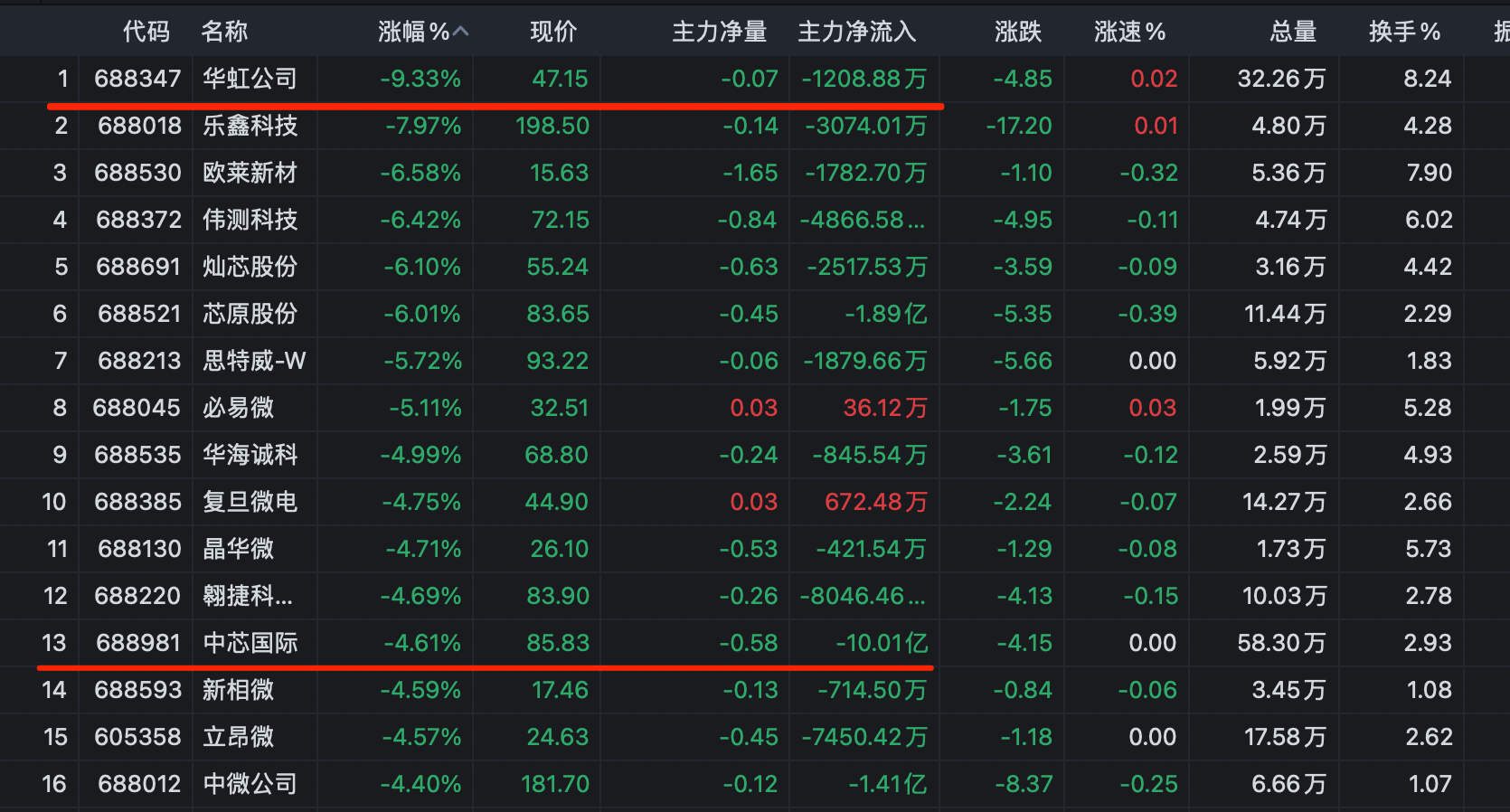The image size is (1510, 812).
Task: Click stock code 688018
Action: [139, 126]
